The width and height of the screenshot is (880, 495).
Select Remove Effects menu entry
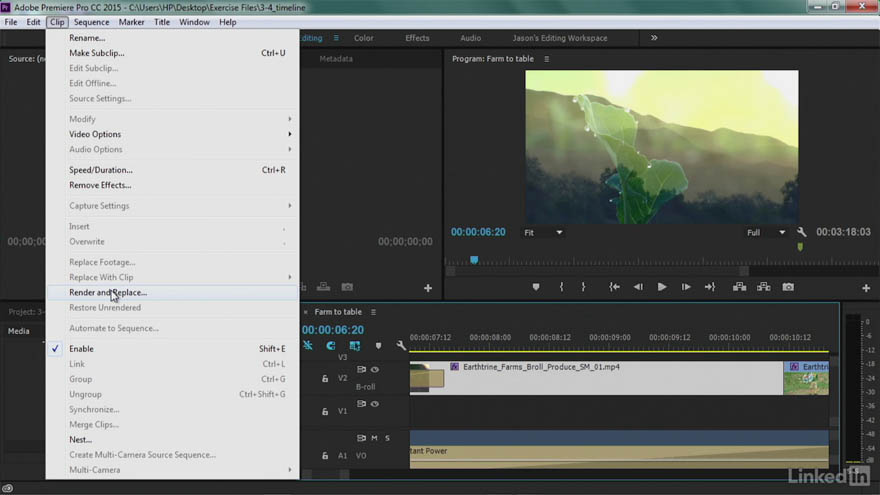172,185
